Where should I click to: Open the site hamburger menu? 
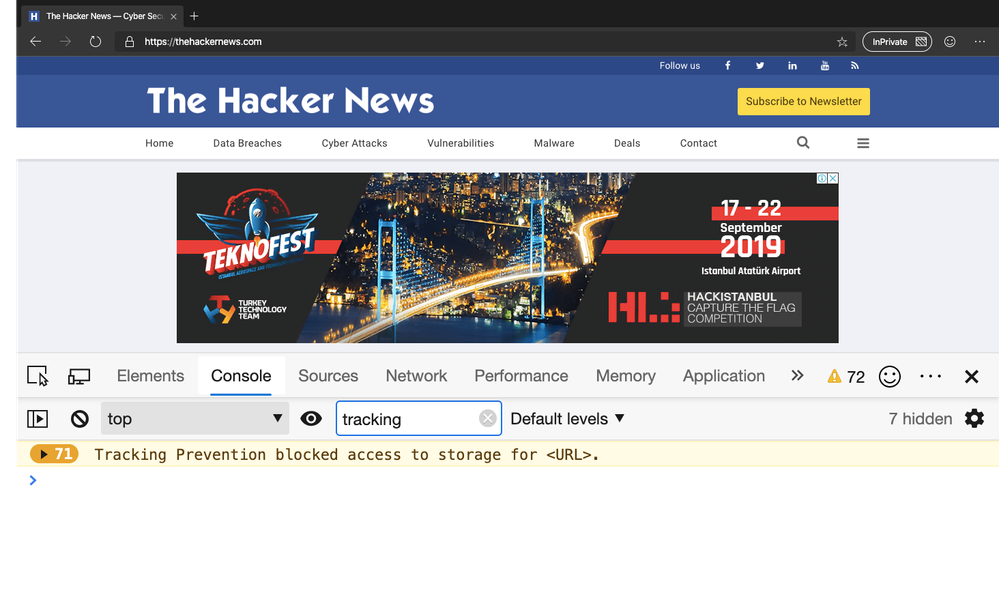[x=863, y=143]
